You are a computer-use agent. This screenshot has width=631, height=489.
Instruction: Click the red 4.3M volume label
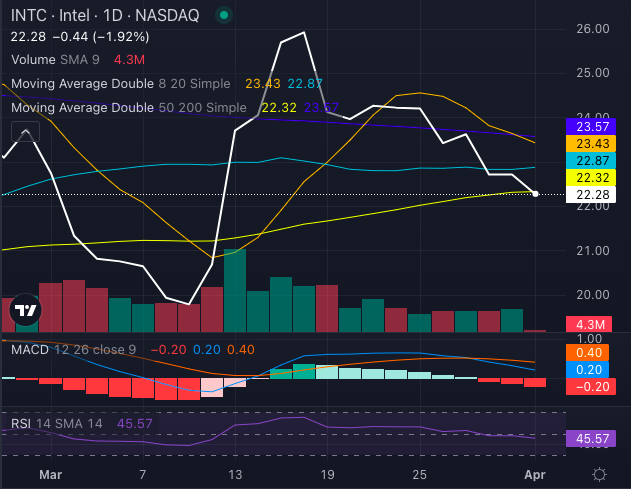click(x=597, y=324)
